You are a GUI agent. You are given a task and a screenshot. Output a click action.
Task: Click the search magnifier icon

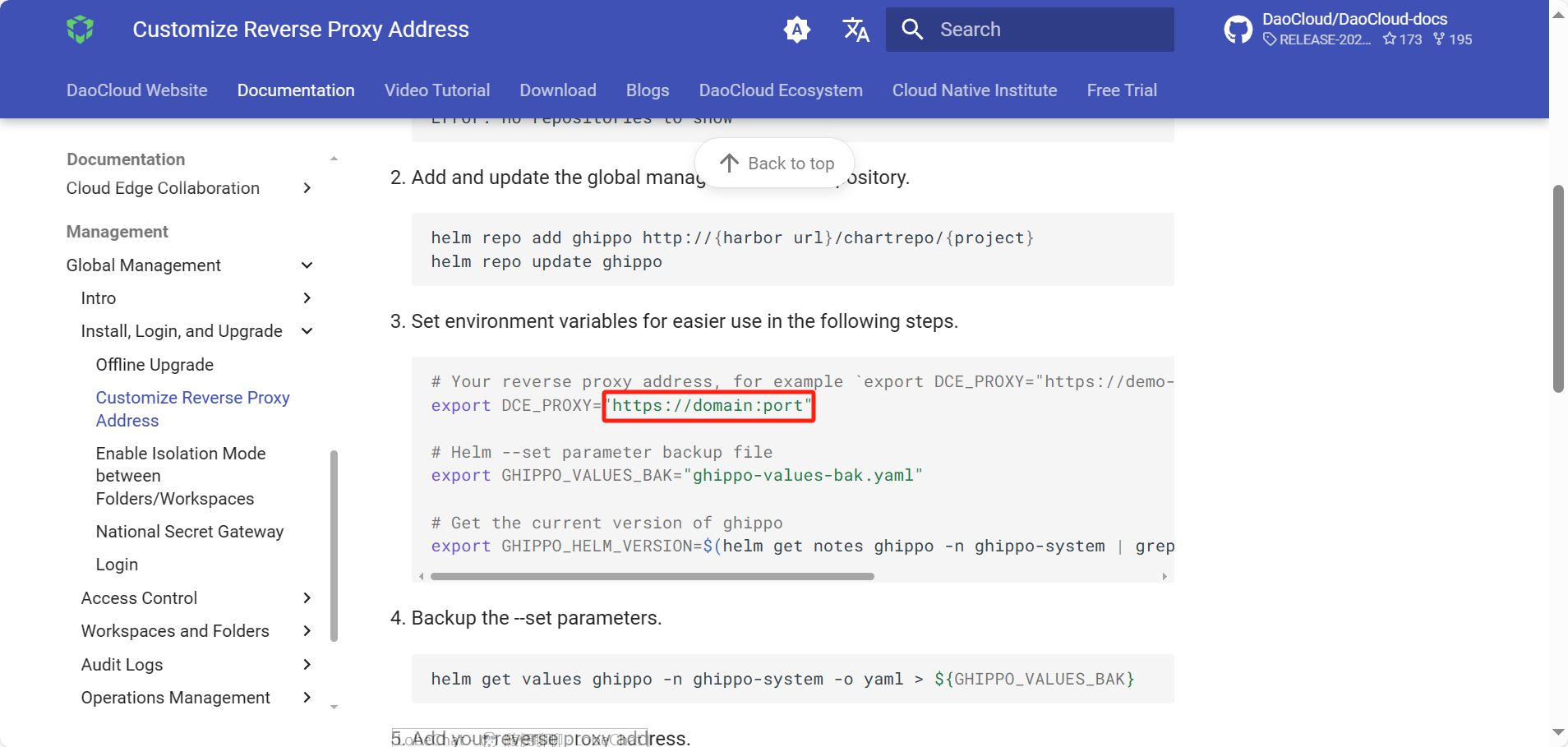pos(912,30)
